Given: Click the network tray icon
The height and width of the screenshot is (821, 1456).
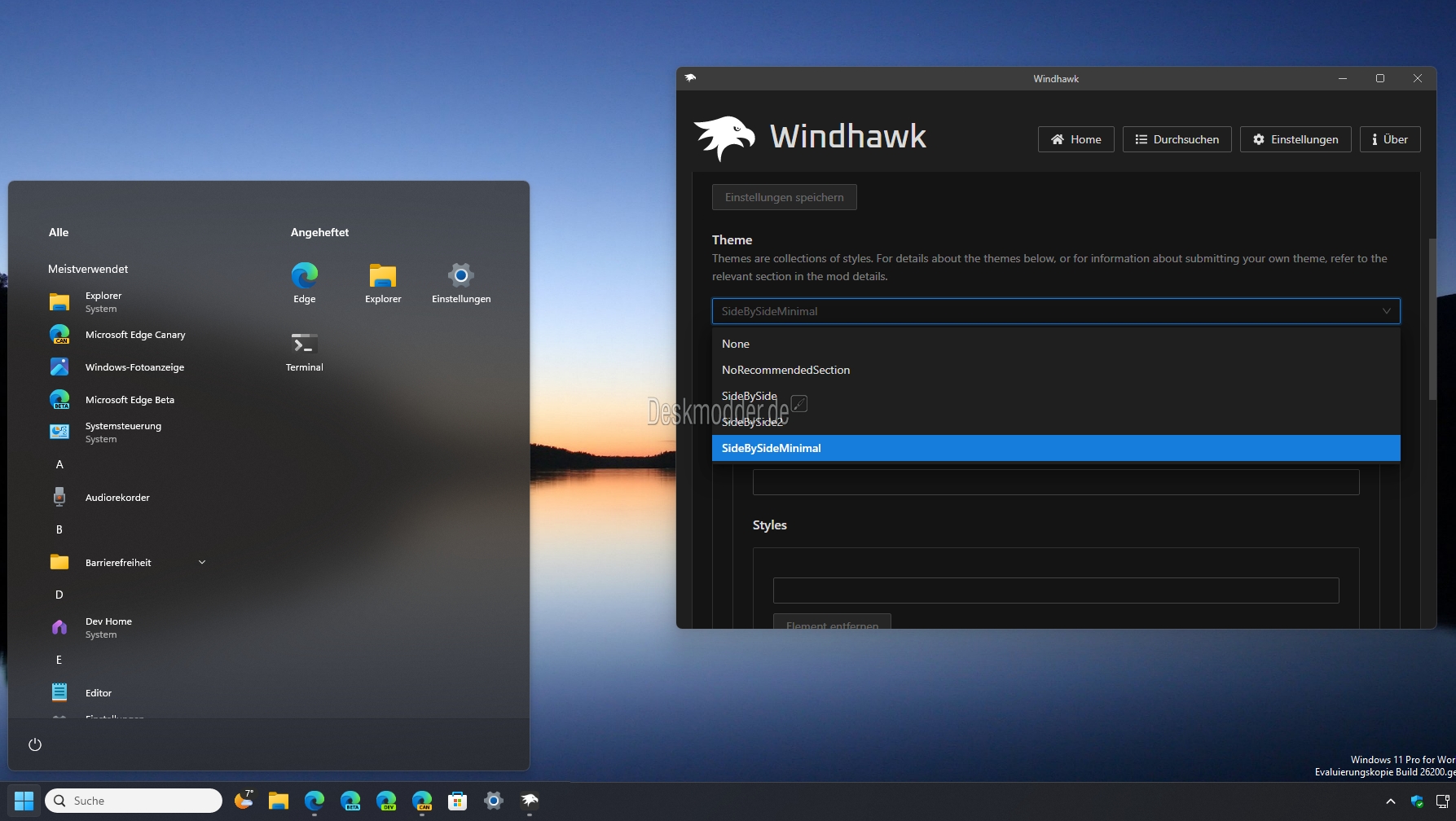Looking at the screenshot, I should [1443, 801].
